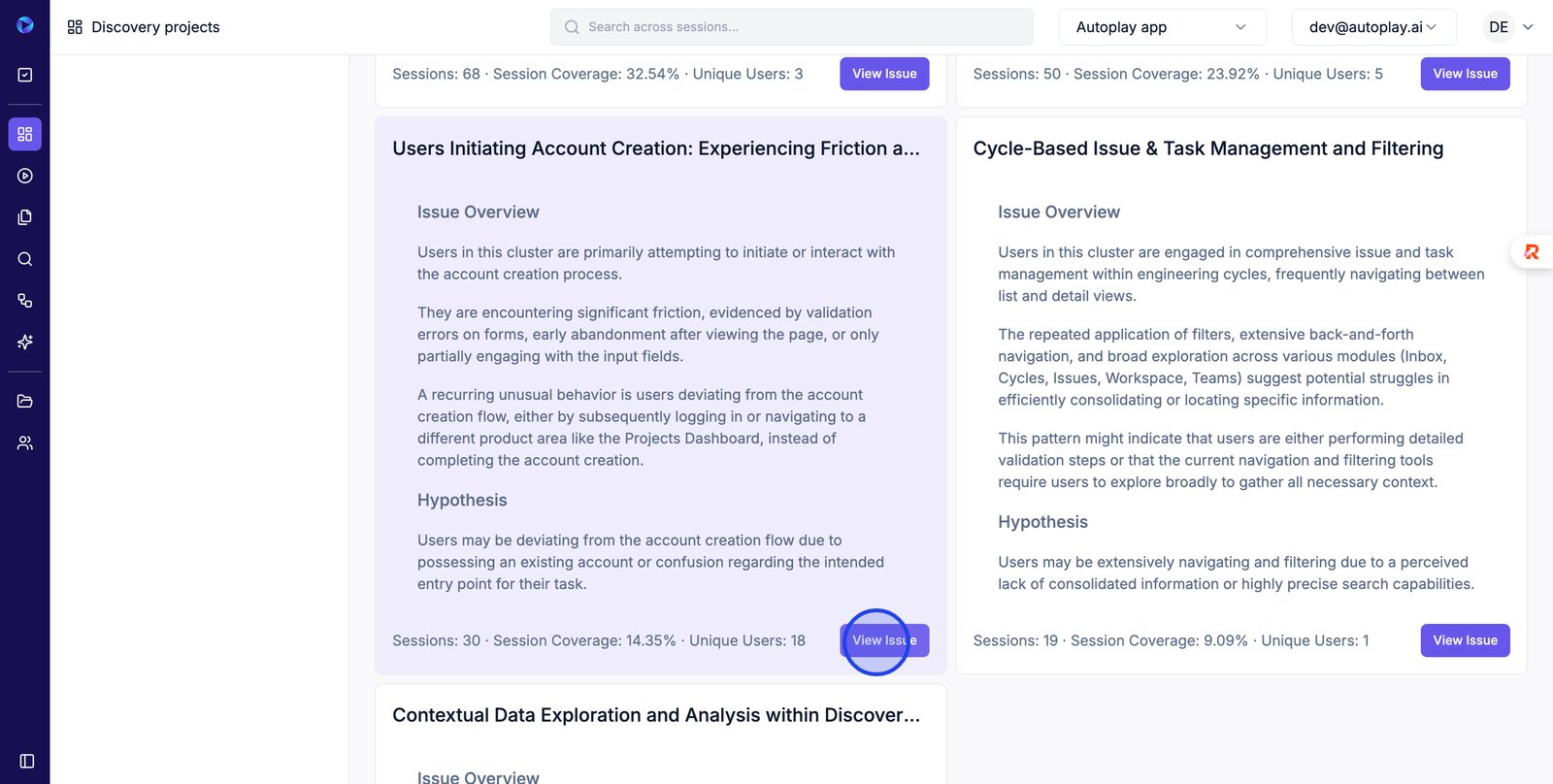Click the Search across sessions field
Viewport: 1553px width, 784px height.
click(791, 27)
